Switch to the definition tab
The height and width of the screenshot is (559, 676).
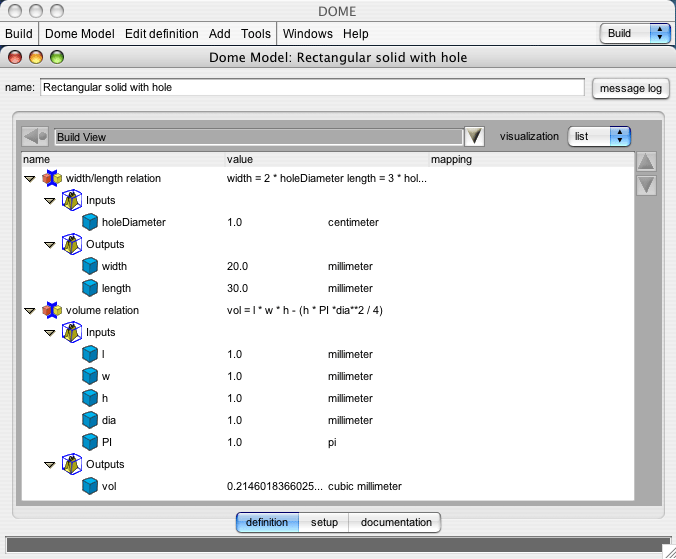point(267,522)
